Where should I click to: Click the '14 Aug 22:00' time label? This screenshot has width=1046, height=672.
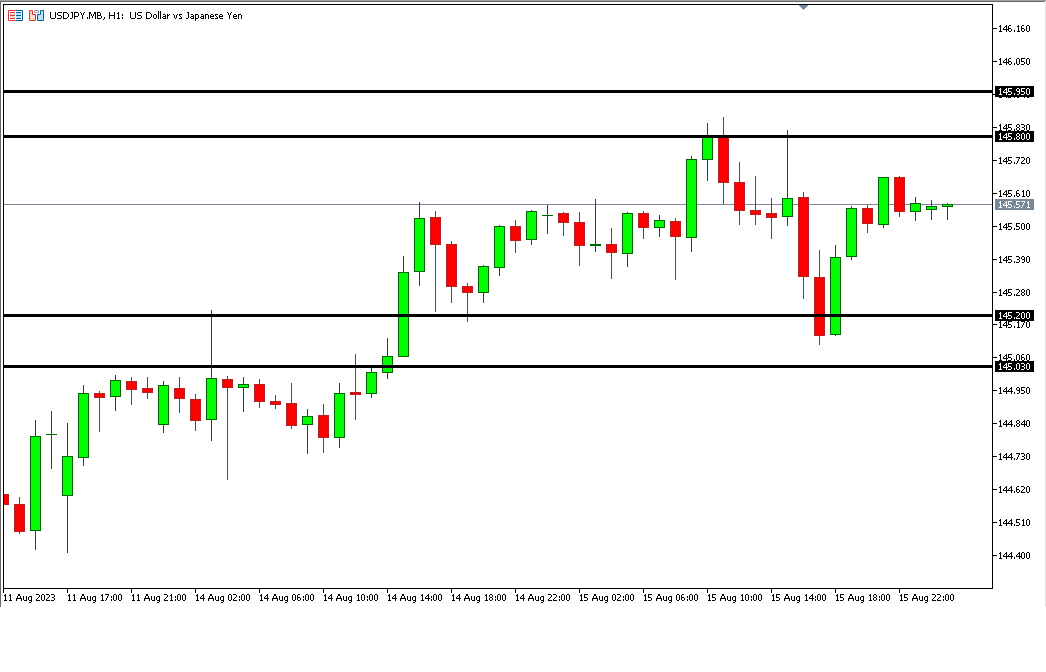[x=543, y=597]
